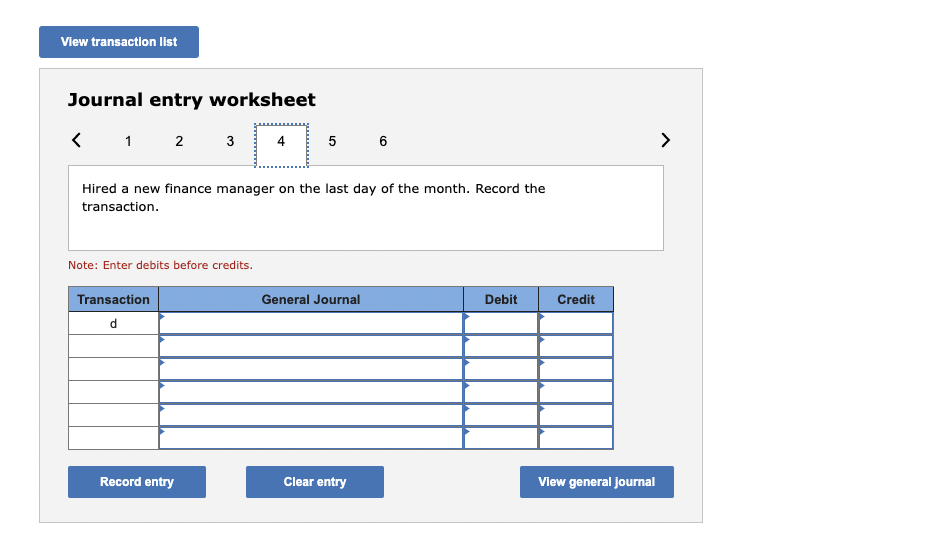Open General Journal account dropdown in sixth row
This screenshot has height=544, width=950.
[x=311, y=438]
